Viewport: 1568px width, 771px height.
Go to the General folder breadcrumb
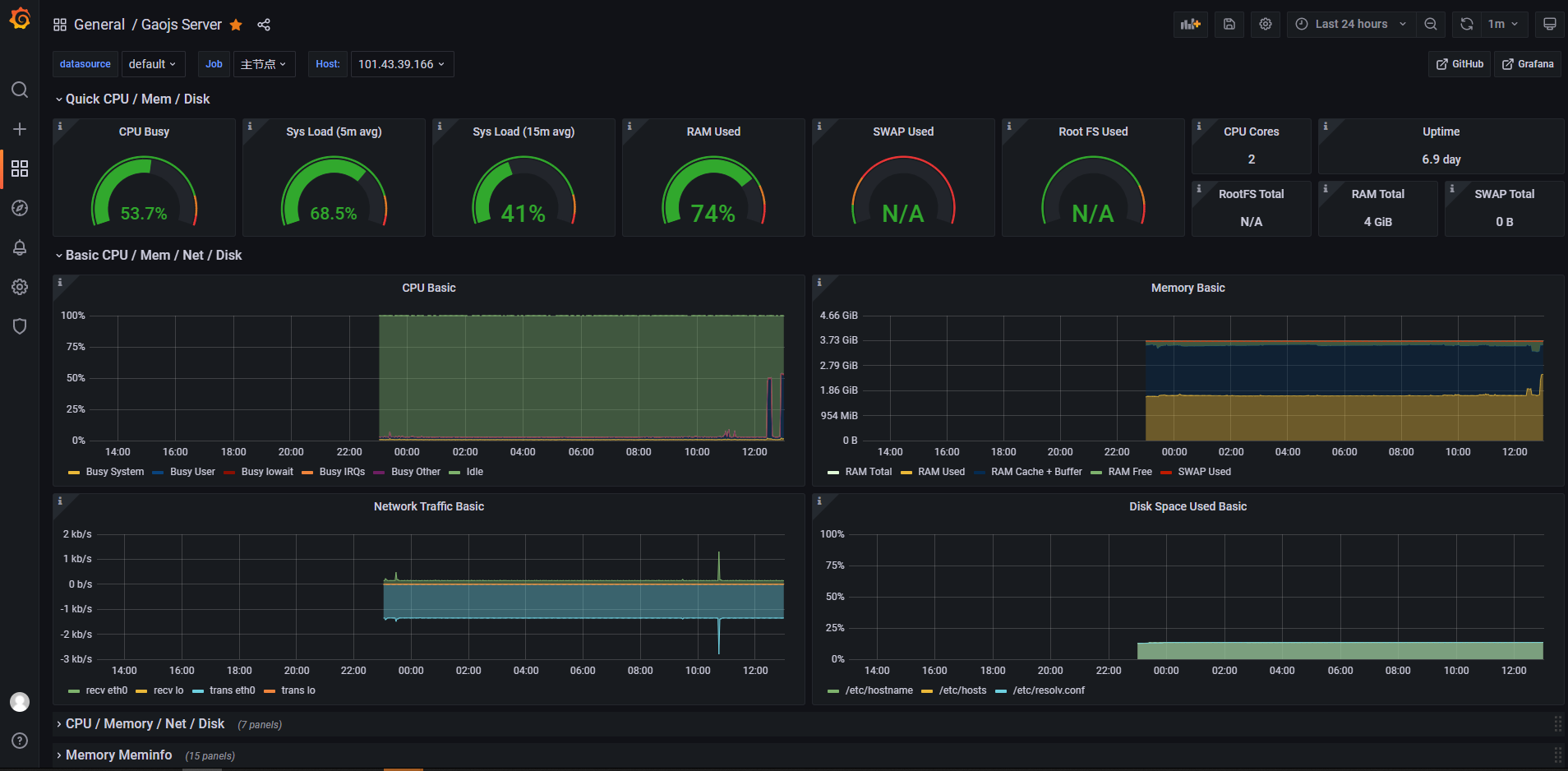click(x=99, y=25)
